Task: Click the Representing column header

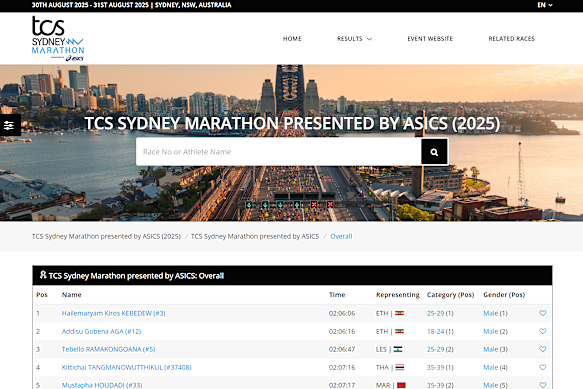Action: (x=397, y=295)
